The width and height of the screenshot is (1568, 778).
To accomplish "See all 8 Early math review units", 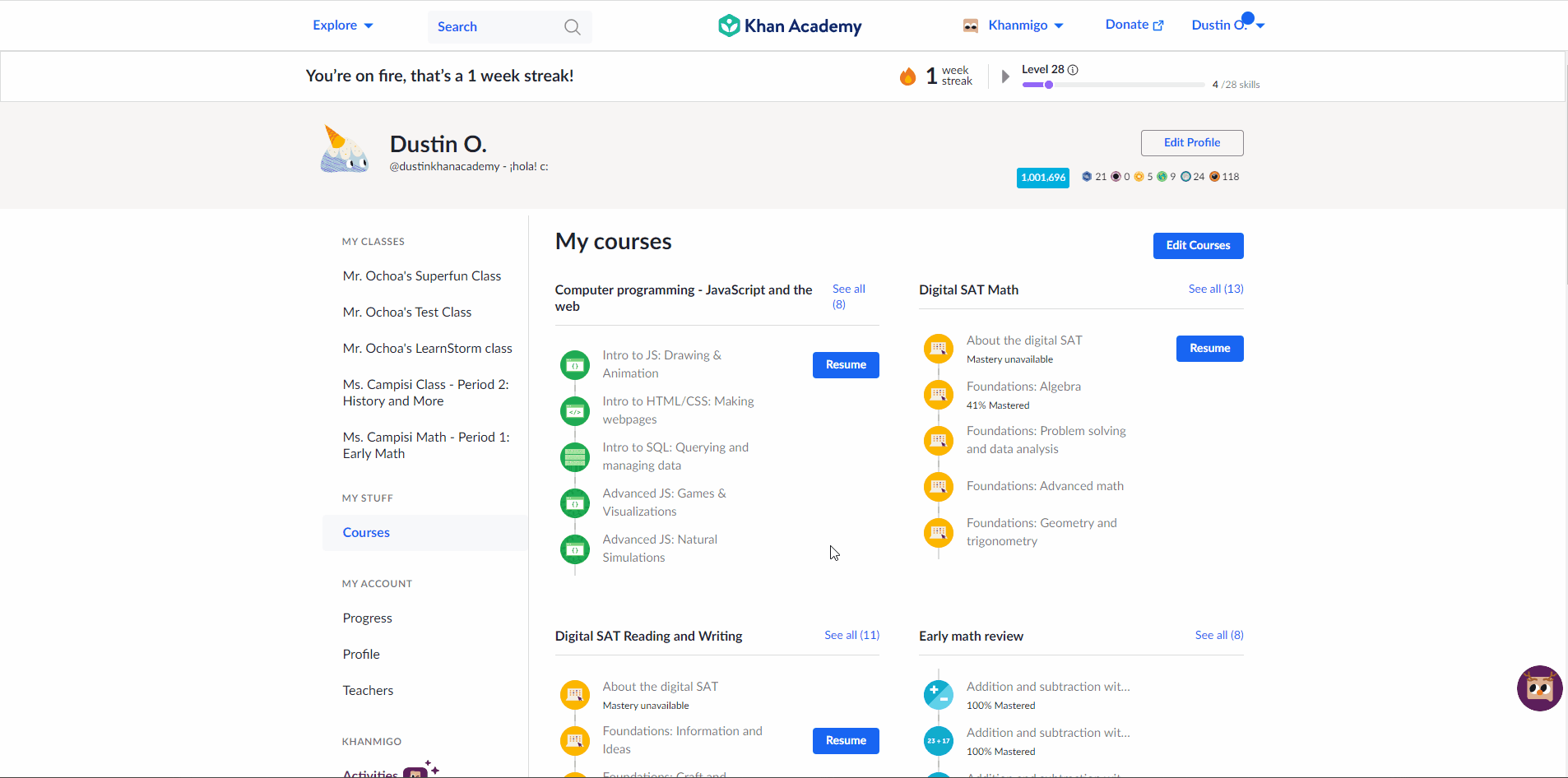I will tap(1219, 635).
